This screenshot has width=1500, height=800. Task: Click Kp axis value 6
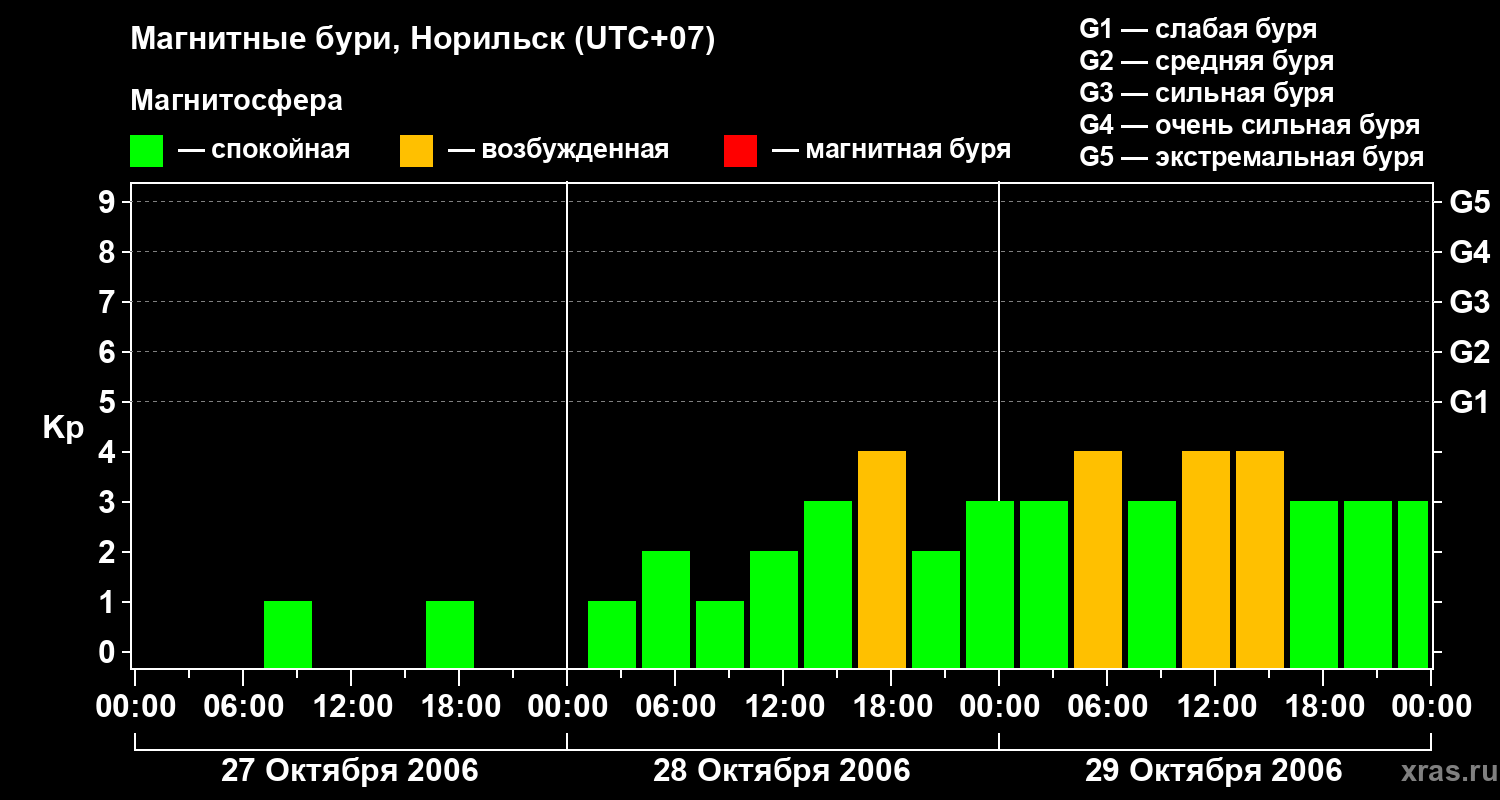coord(109,352)
